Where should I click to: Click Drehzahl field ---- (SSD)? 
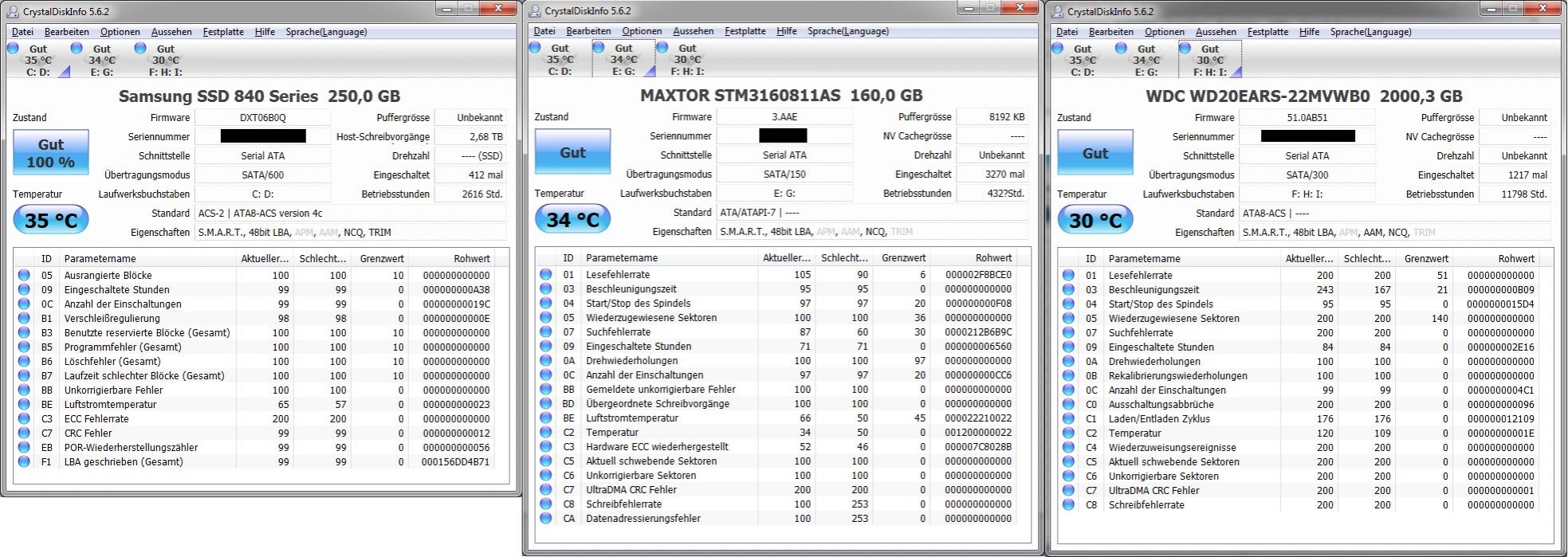pos(471,155)
